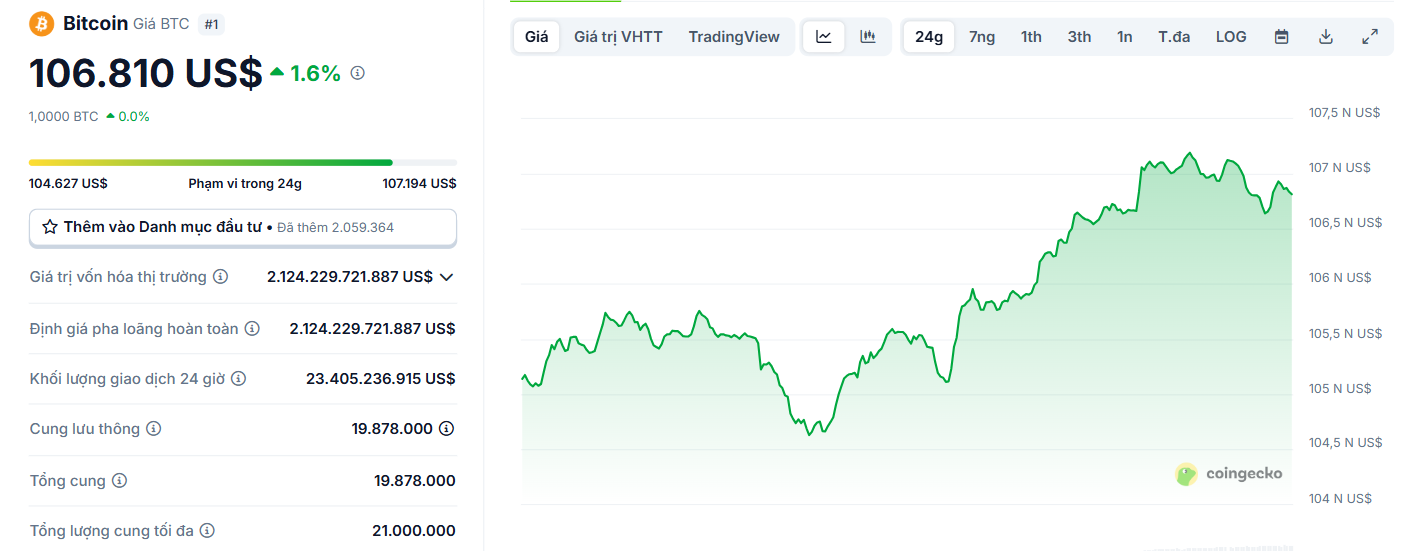Image resolution: width=1413 pixels, height=551 pixels.
Task: Click the 23.405.236.915 US$ volume value
Action: point(380,379)
